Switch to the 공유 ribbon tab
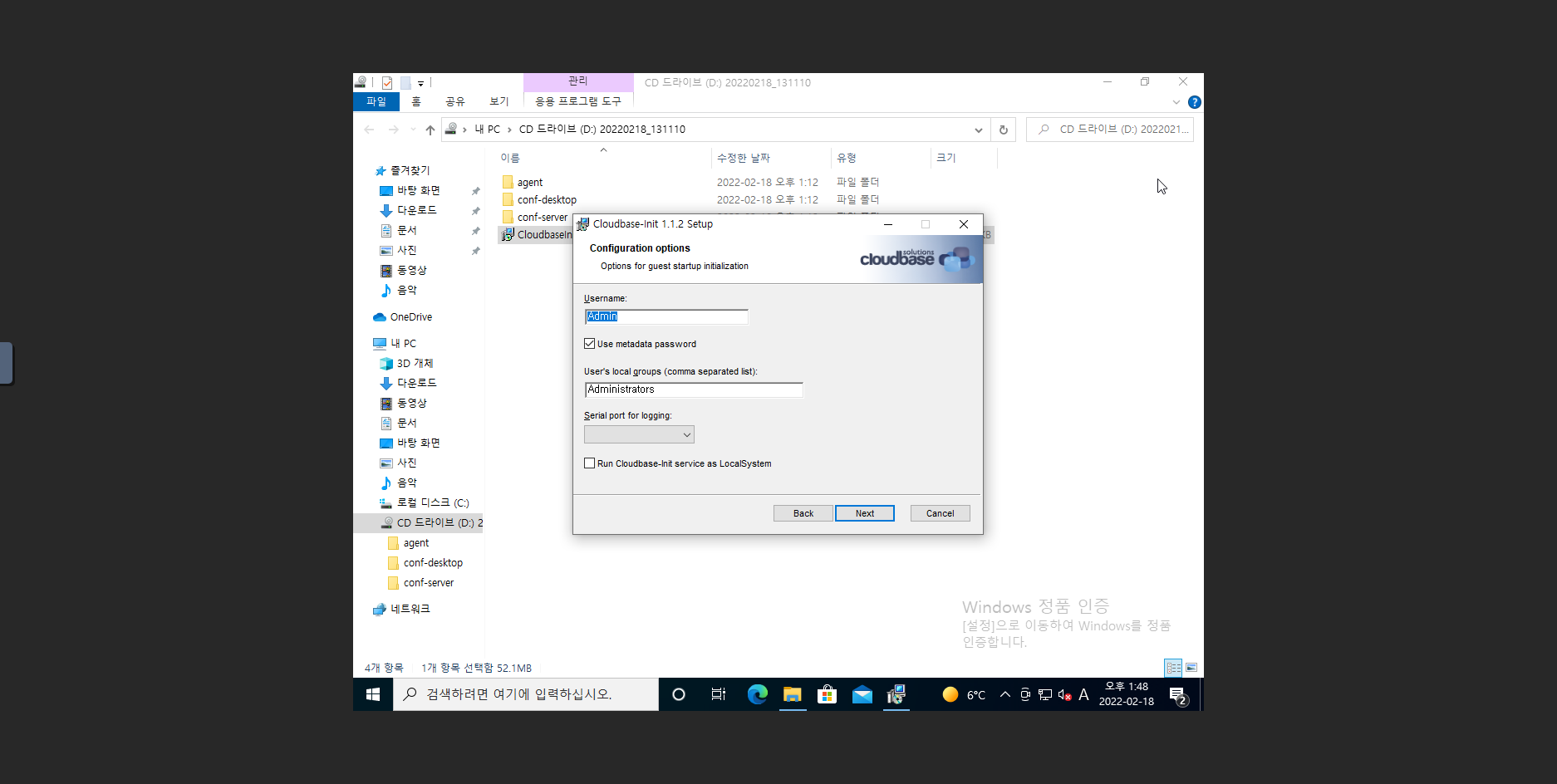The height and width of the screenshot is (784, 1557). [455, 101]
